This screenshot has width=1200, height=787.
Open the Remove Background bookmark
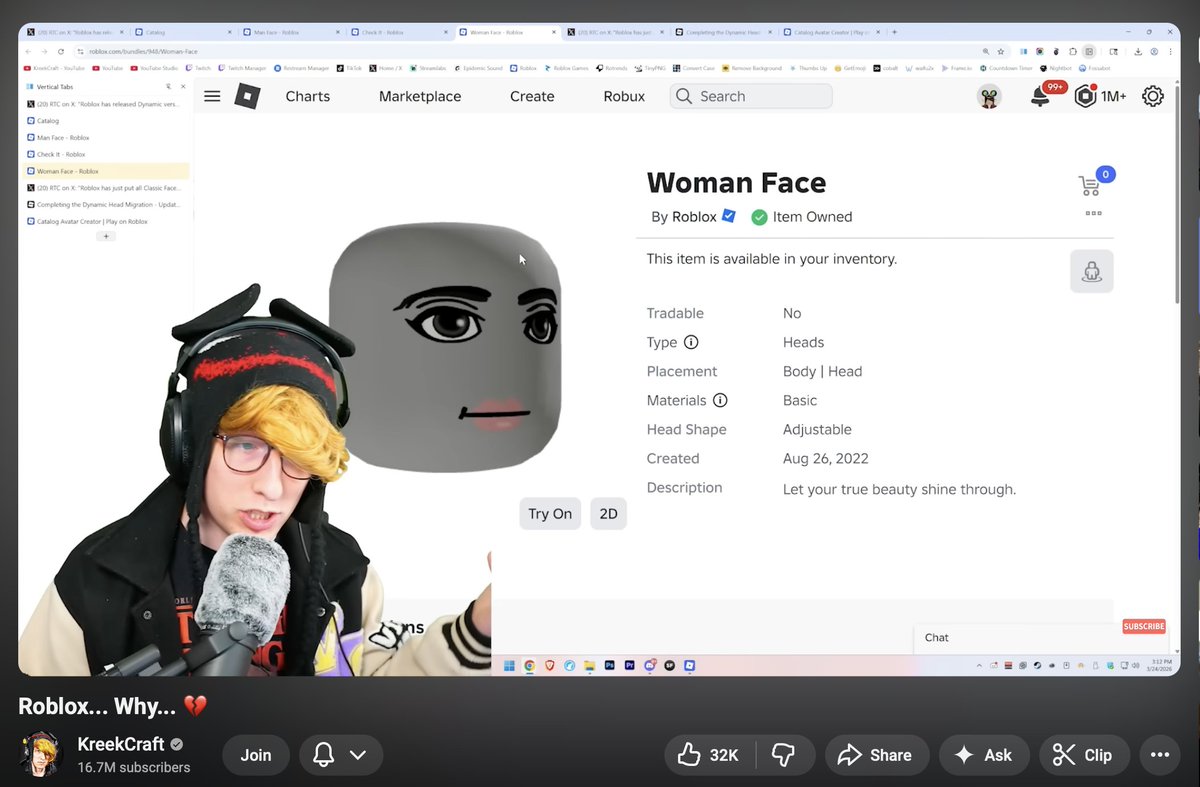(752, 68)
